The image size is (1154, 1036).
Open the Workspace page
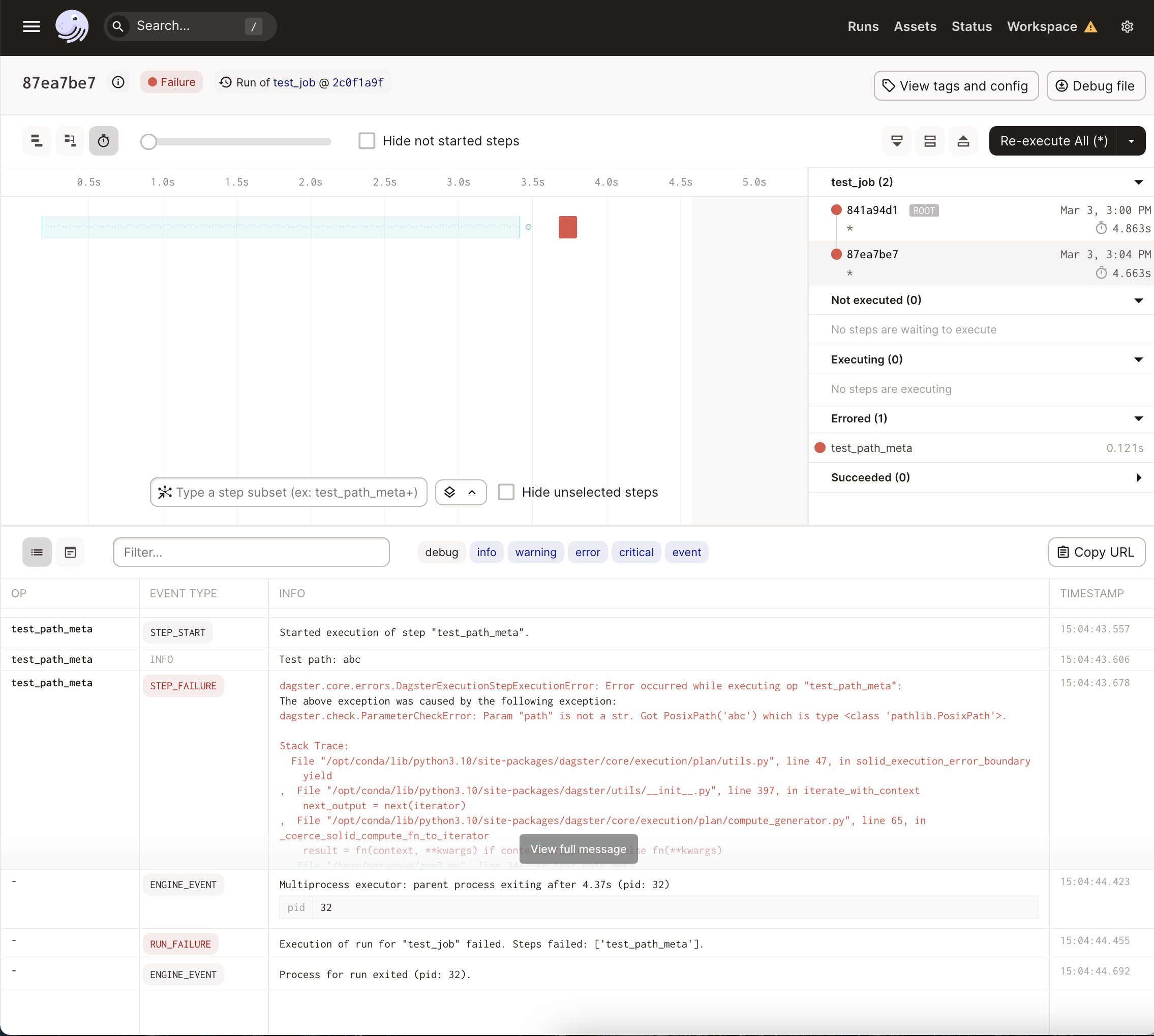coord(1042,27)
